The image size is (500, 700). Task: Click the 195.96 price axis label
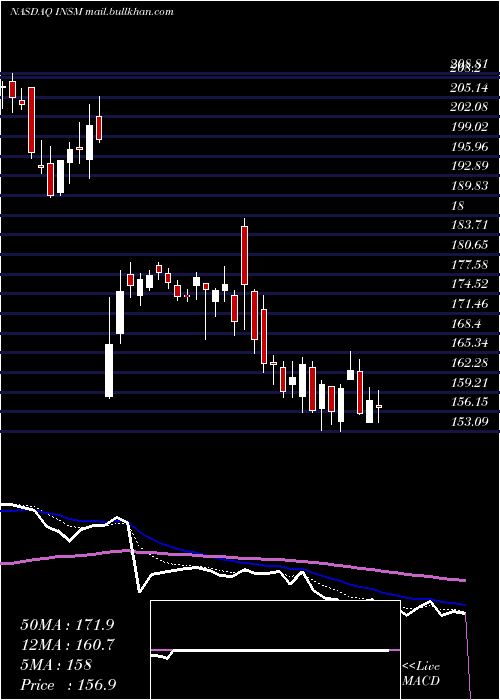tap(469, 147)
